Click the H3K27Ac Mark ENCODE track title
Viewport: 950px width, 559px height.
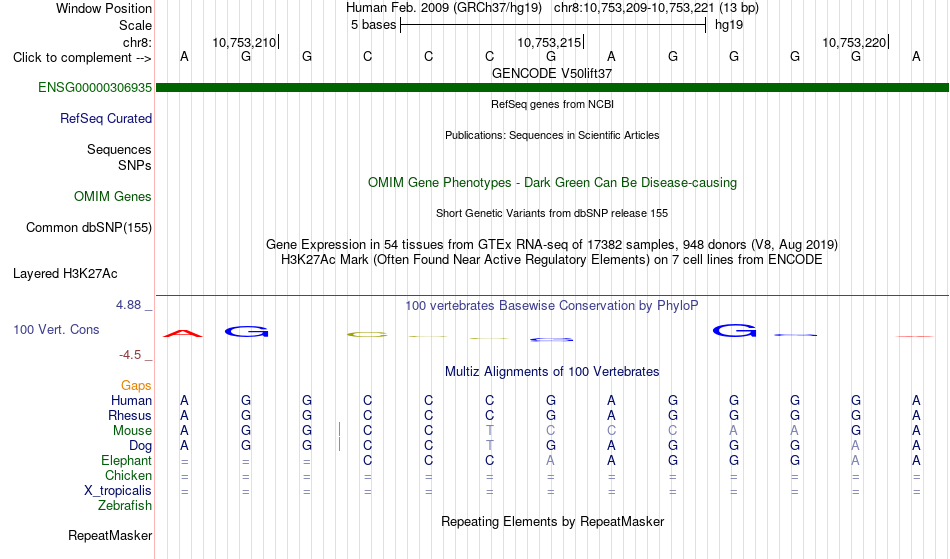click(552, 260)
